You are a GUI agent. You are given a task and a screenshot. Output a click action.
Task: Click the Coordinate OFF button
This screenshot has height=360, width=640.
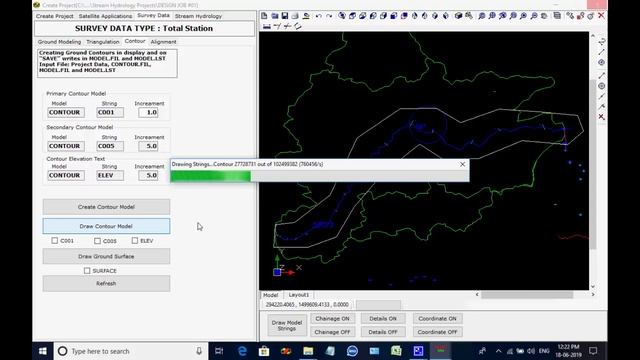(438, 332)
